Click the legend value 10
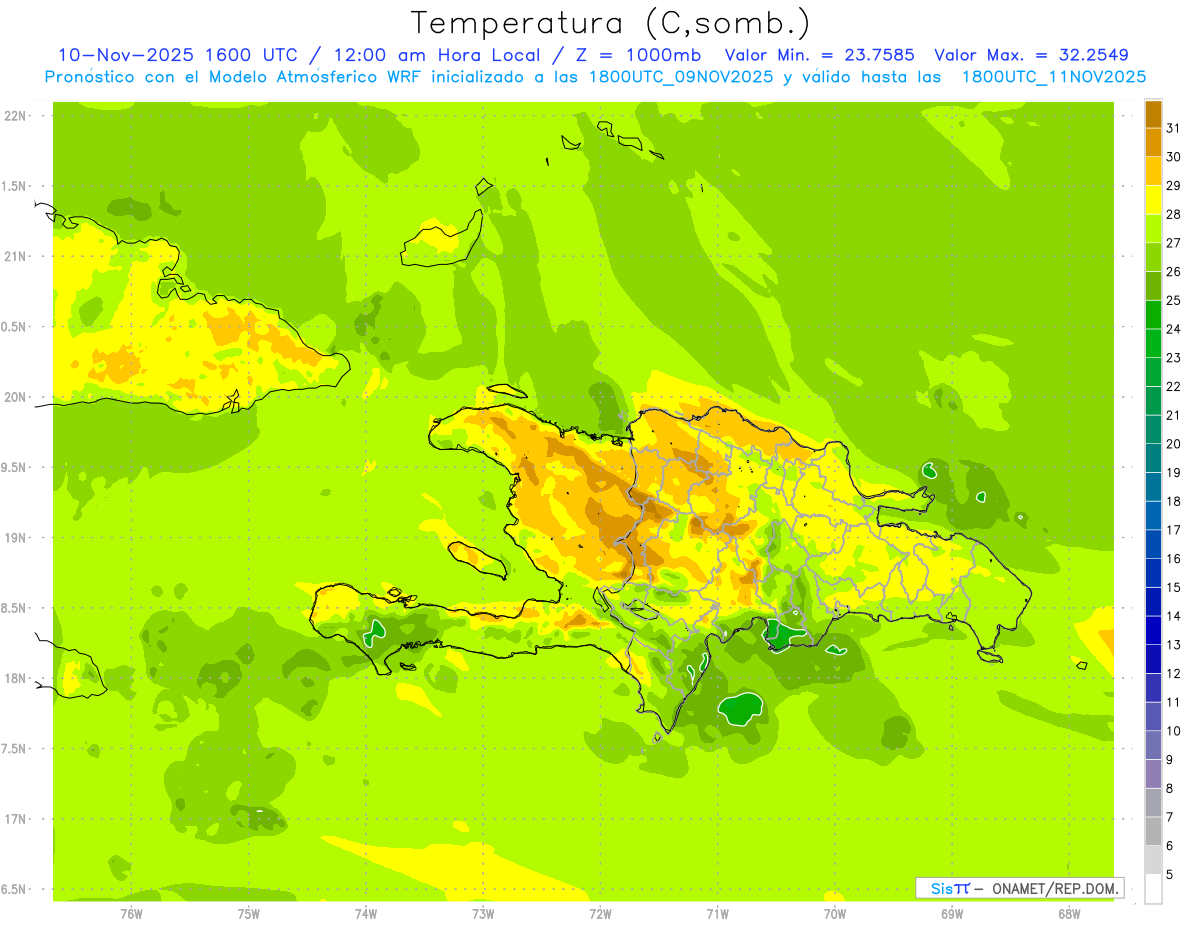1200x927 pixels. coord(1175,731)
